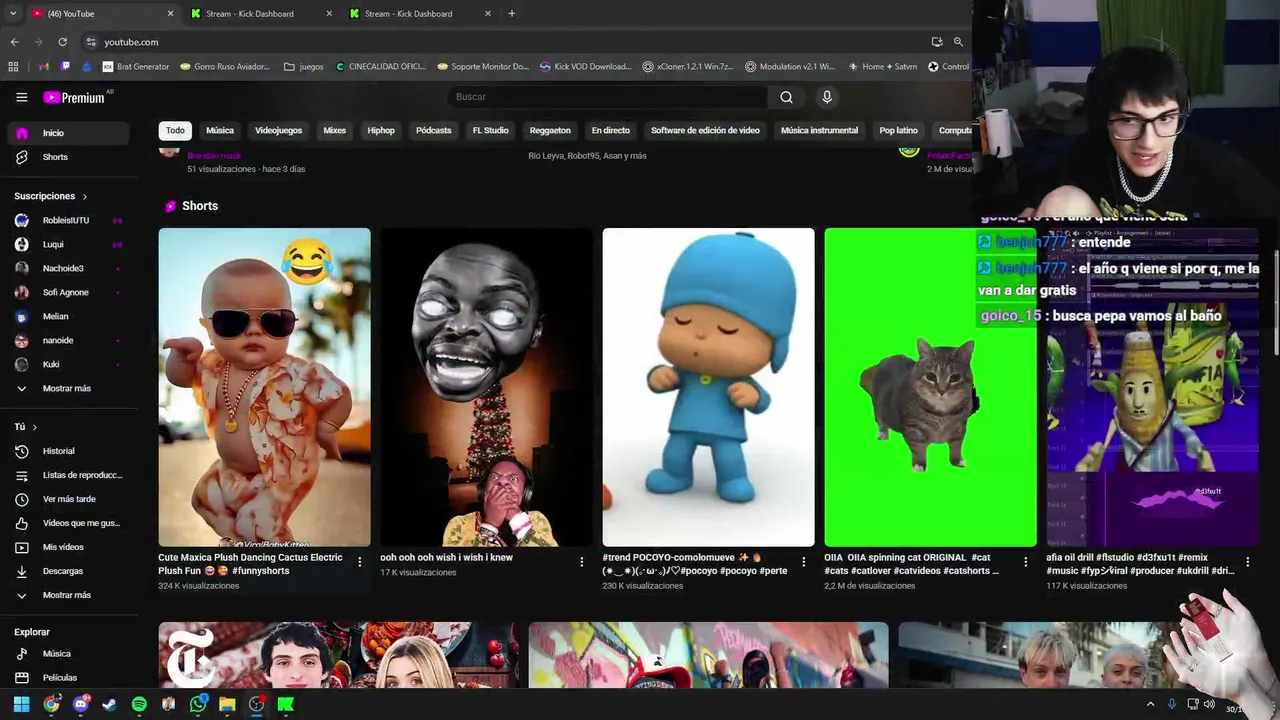
Task: Open Ver más tarde playlist
Action: tap(68, 499)
